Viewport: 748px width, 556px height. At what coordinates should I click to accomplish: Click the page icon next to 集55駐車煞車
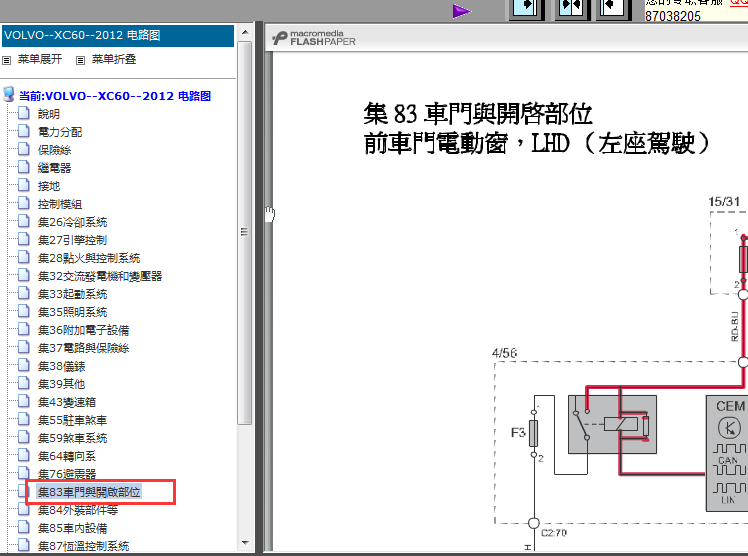pos(23,419)
